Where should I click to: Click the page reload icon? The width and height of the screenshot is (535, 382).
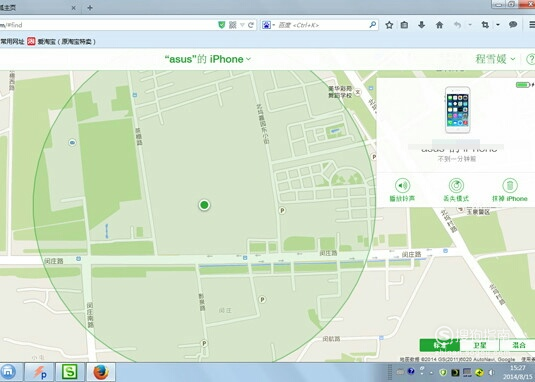(x=251, y=25)
